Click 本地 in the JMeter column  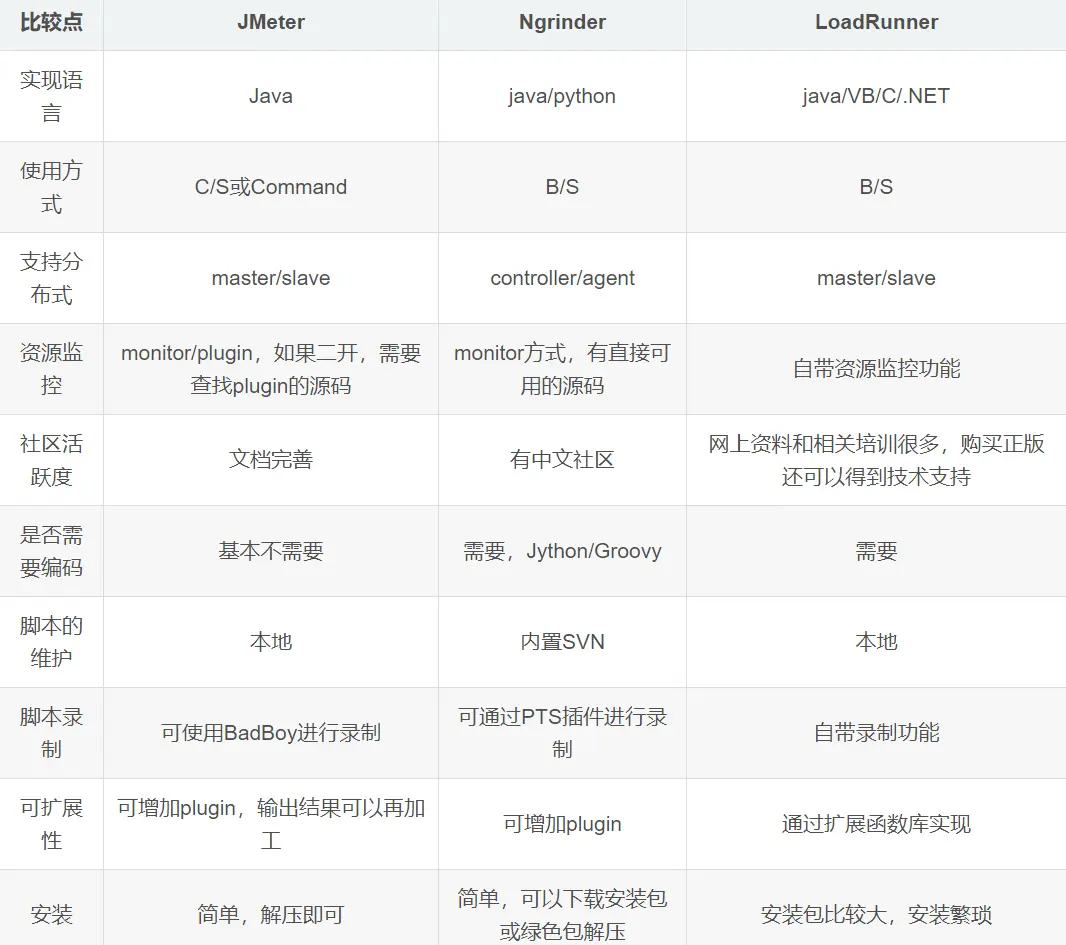tap(271, 642)
